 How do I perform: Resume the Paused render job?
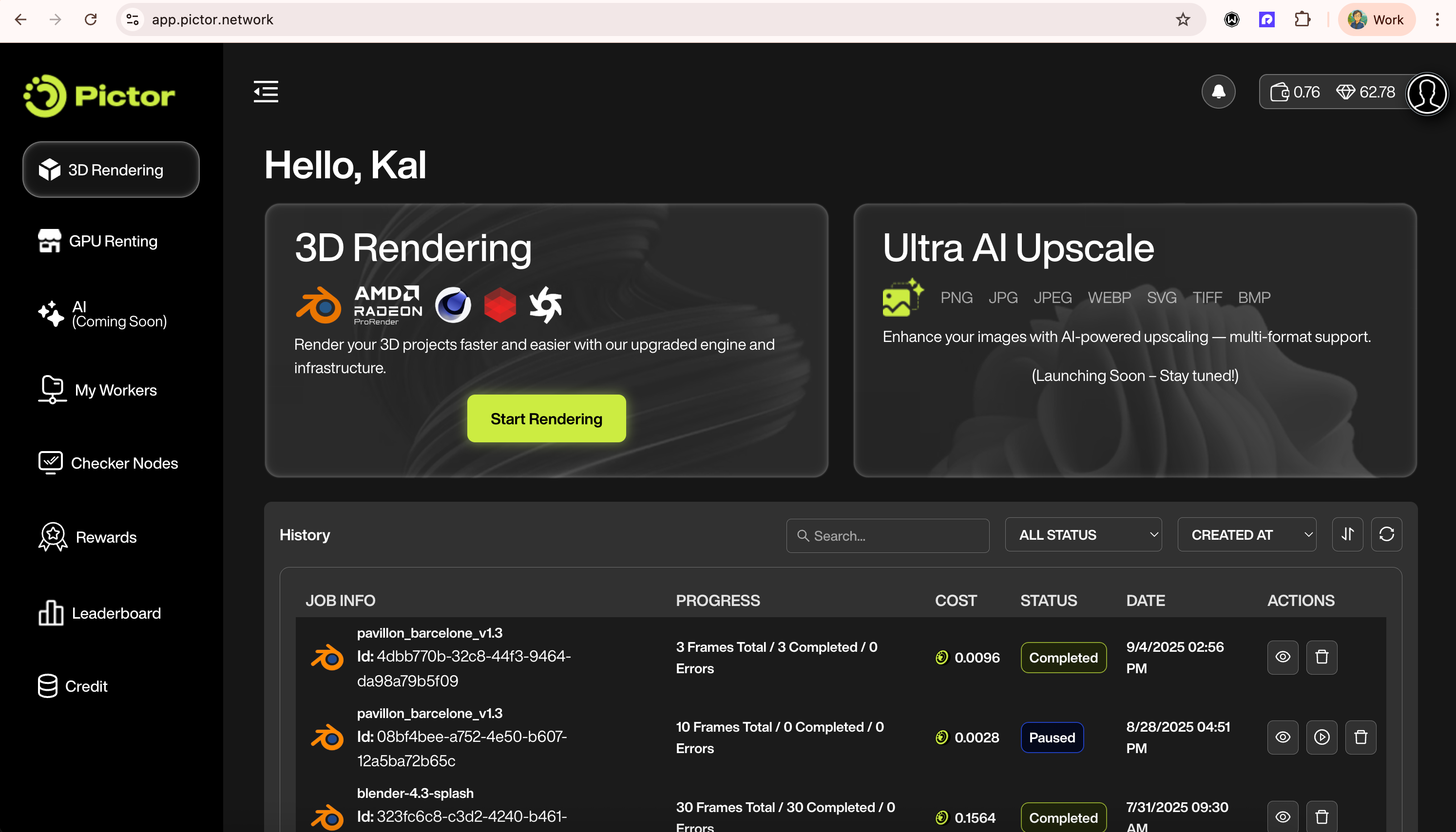tap(1321, 737)
